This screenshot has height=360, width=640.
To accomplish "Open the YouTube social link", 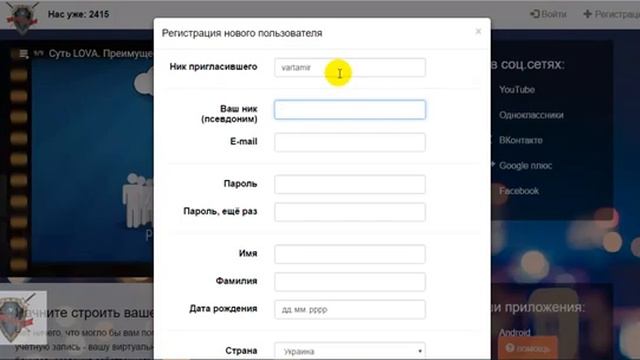I will tap(517, 89).
